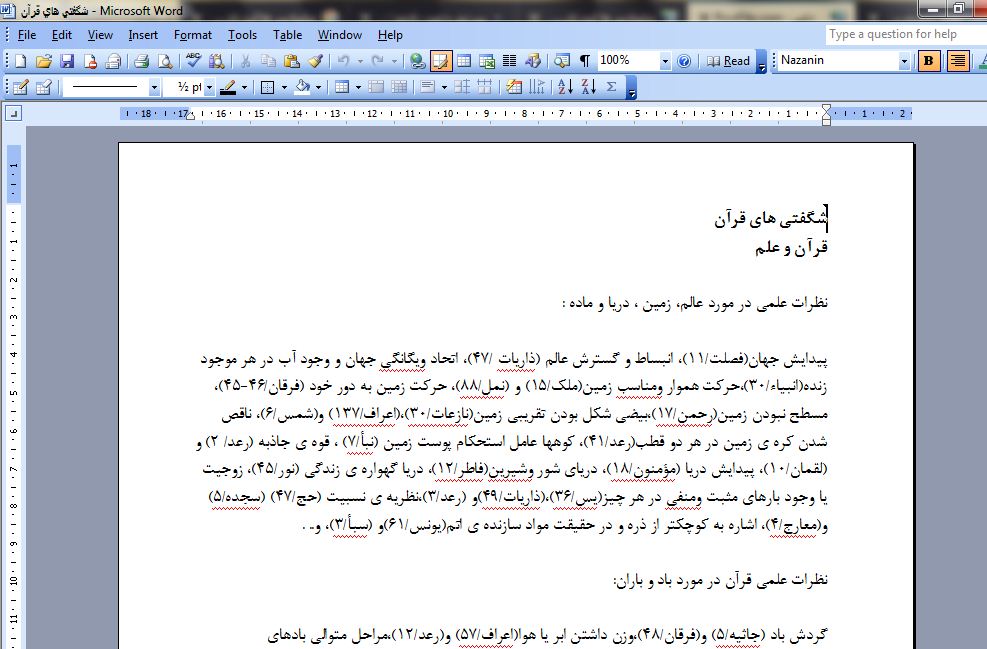Click the Insert Hyperlink globe icon
This screenshot has width=987, height=649.
pos(418,61)
